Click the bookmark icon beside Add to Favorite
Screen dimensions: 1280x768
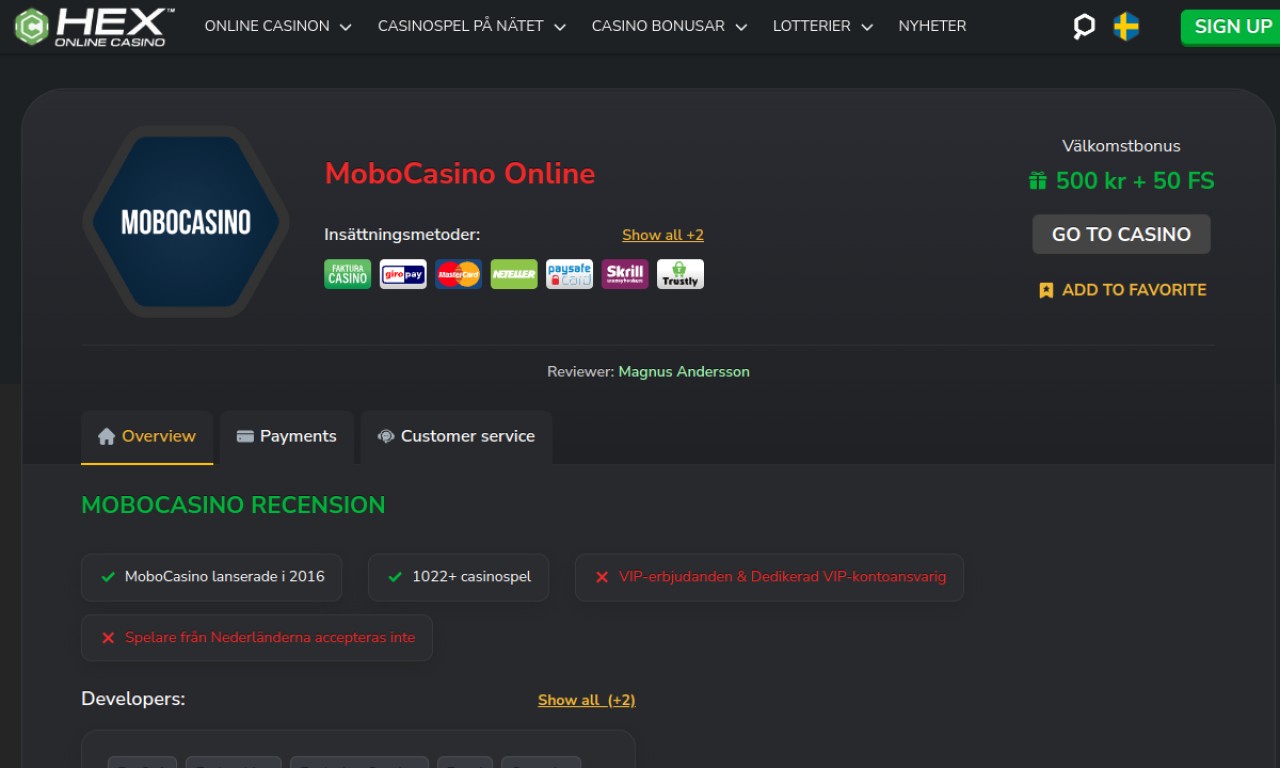(1046, 290)
